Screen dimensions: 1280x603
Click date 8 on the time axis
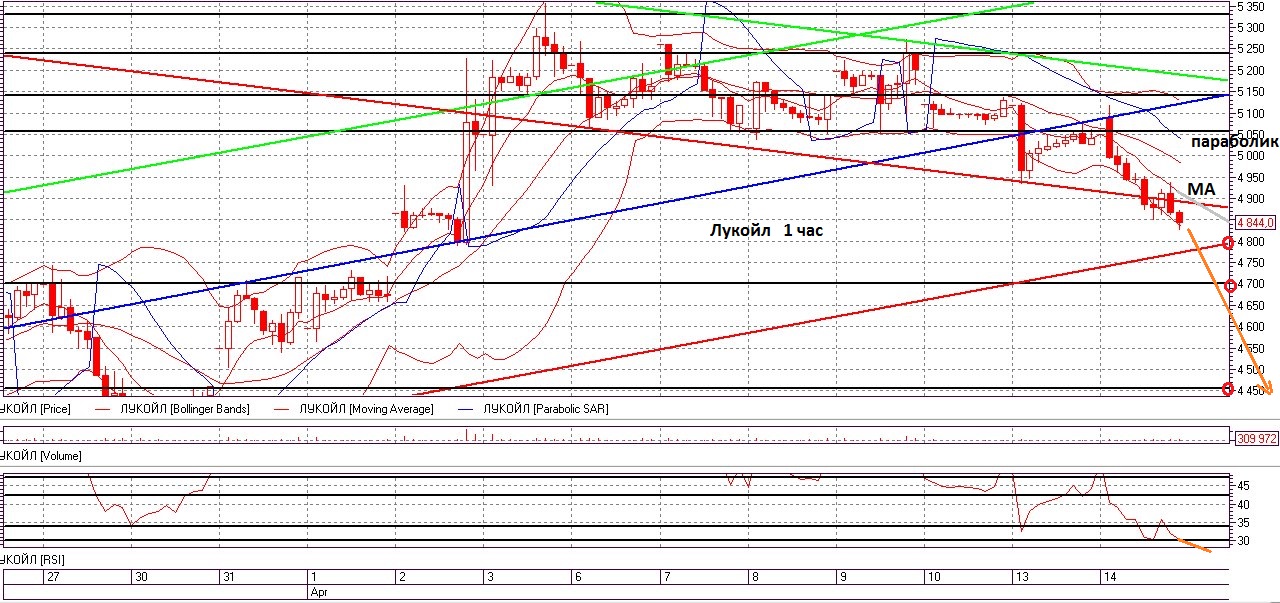point(754,577)
